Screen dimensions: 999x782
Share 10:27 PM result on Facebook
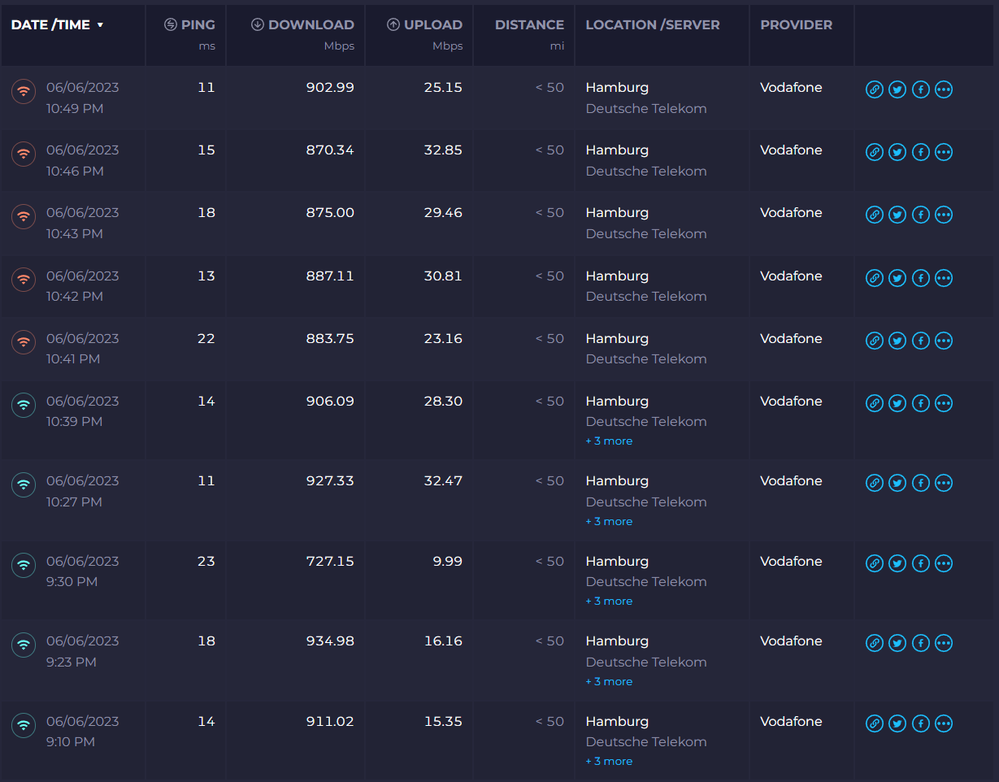click(x=921, y=483)
